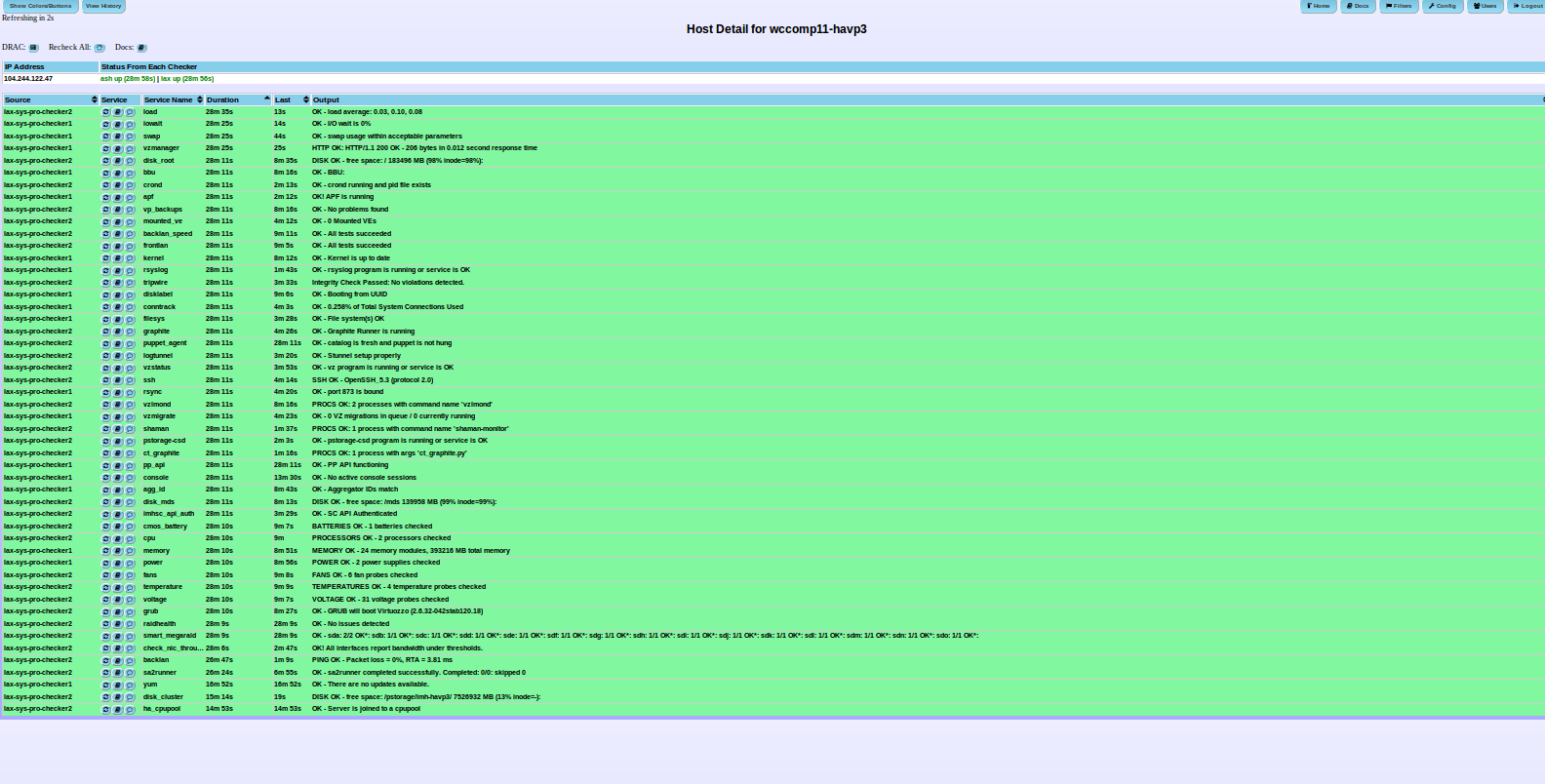
Task: Open Filters in the top navigation
Action: [1399, 6]
